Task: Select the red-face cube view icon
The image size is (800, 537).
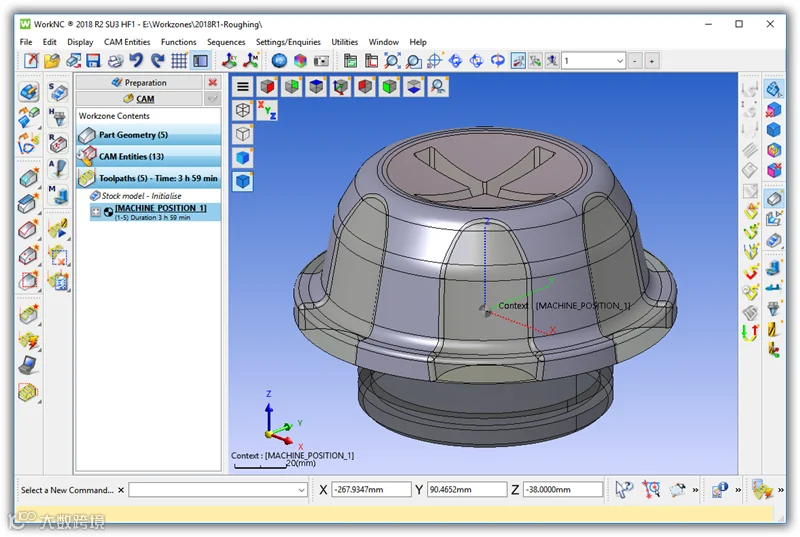Action: pyautogui.click(x=267, y=87)
